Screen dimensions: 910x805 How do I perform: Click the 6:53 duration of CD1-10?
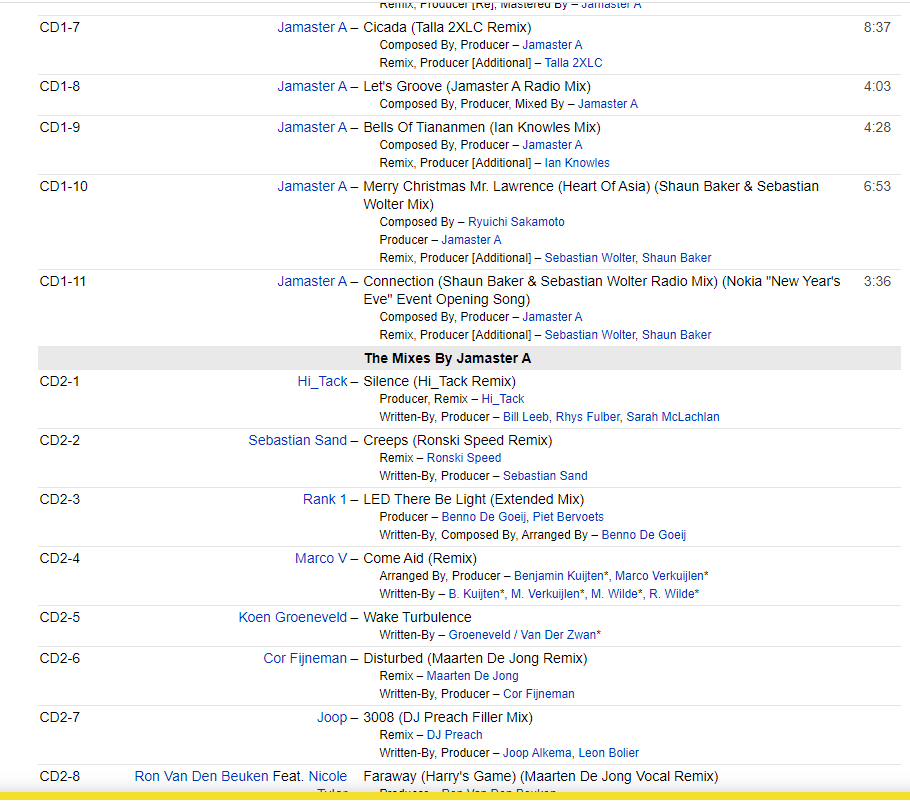(877, 186)
